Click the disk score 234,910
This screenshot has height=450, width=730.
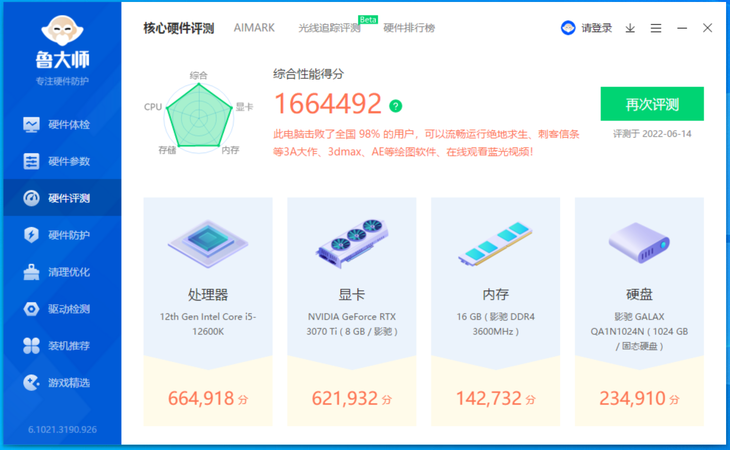632,398
